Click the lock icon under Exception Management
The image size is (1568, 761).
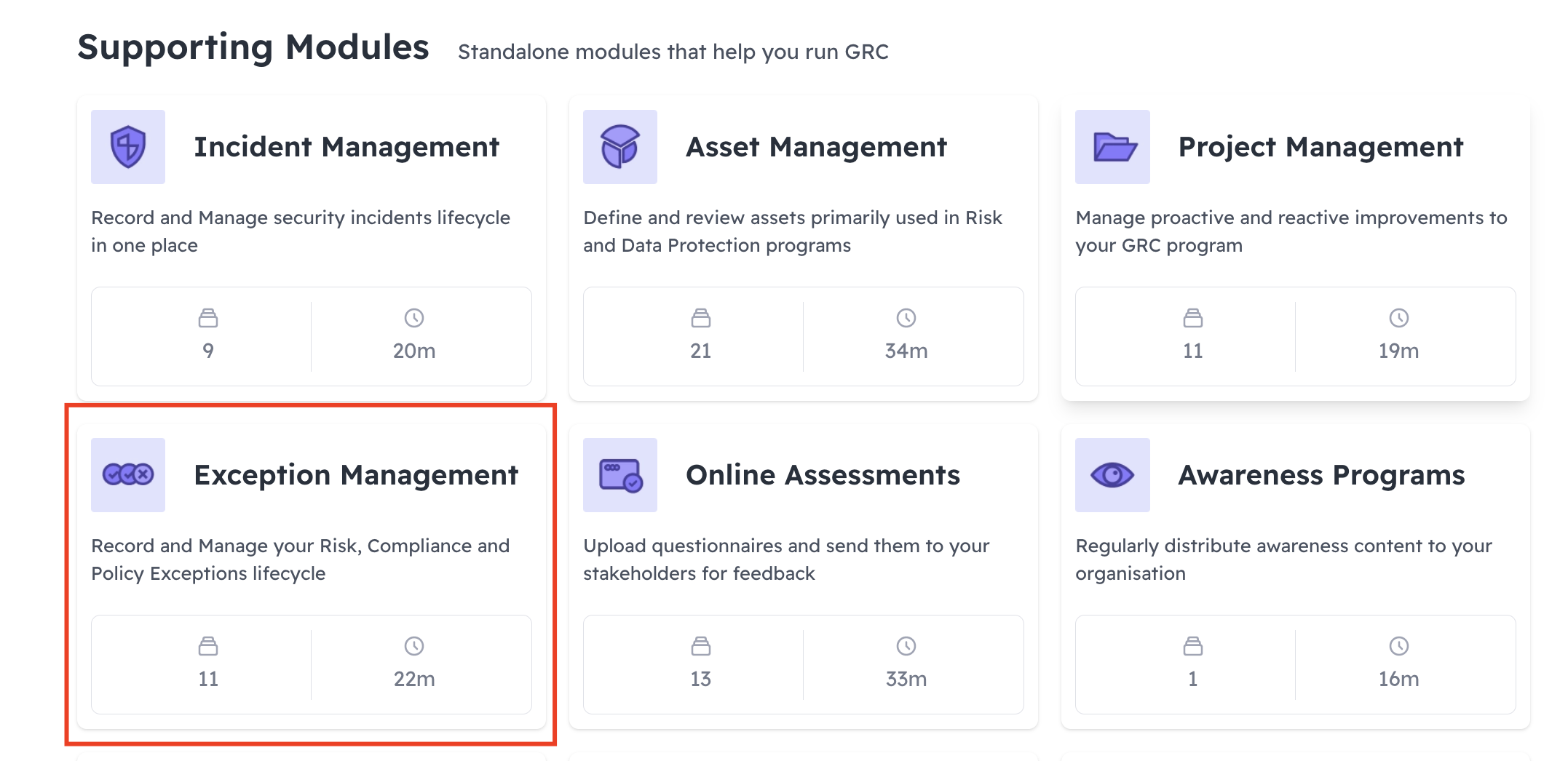pos(209,646)
